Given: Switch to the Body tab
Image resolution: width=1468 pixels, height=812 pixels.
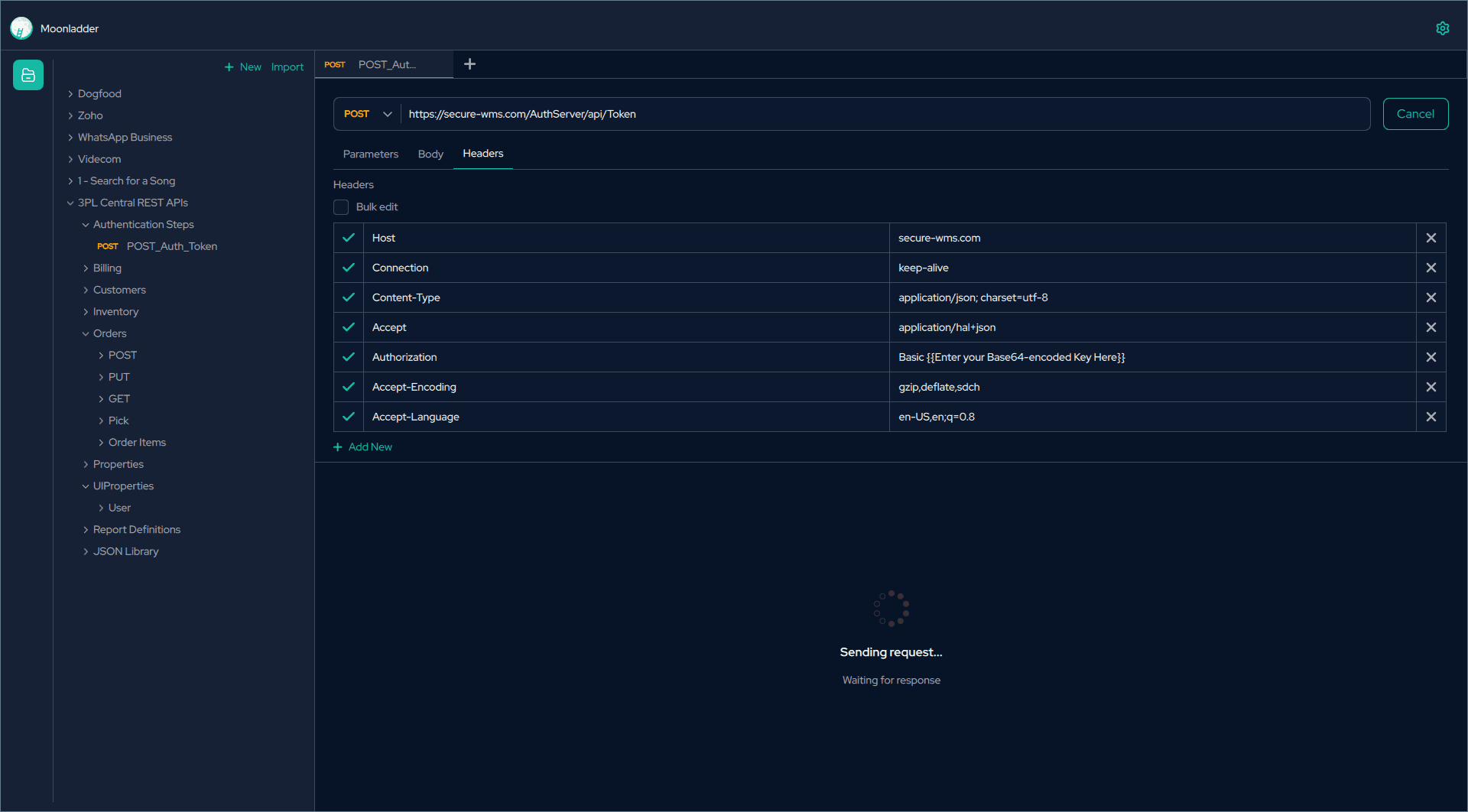Looking at the screenshot, I should pos(430,154).
